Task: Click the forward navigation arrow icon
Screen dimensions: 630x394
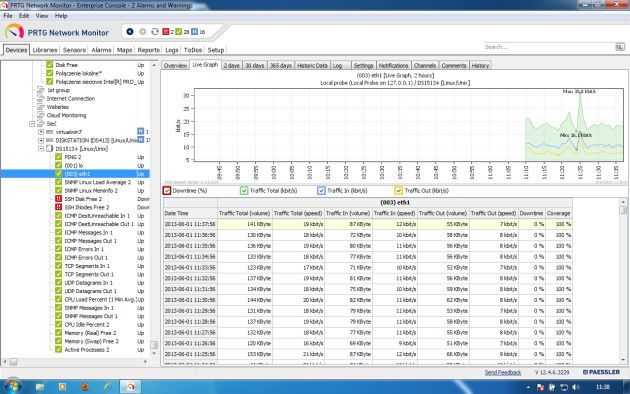Action: (x=143, y=31)
